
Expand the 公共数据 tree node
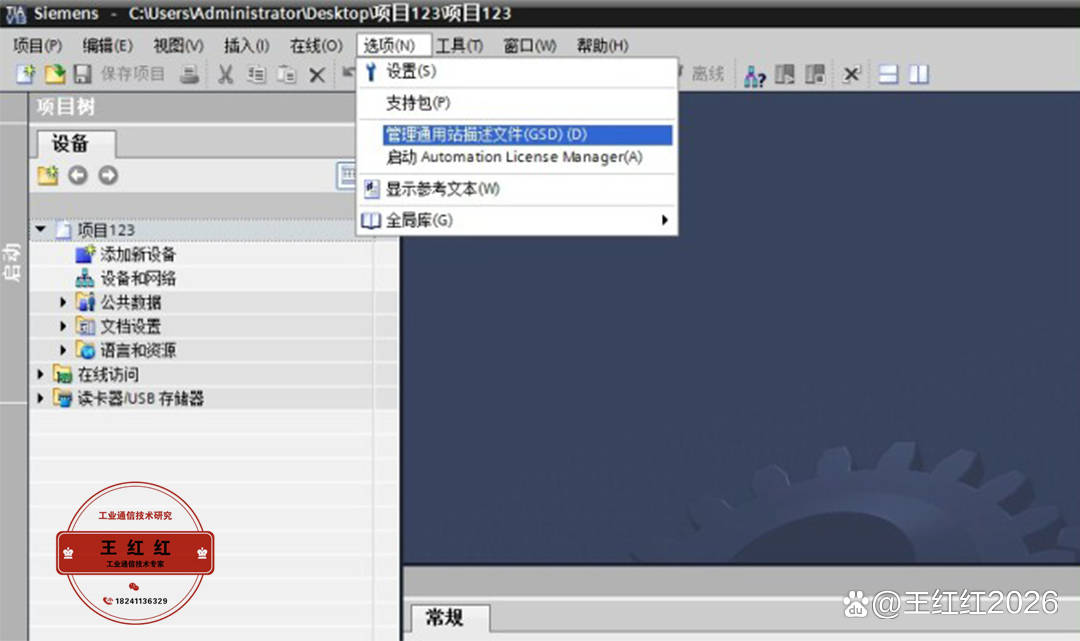tap(63, 302)
